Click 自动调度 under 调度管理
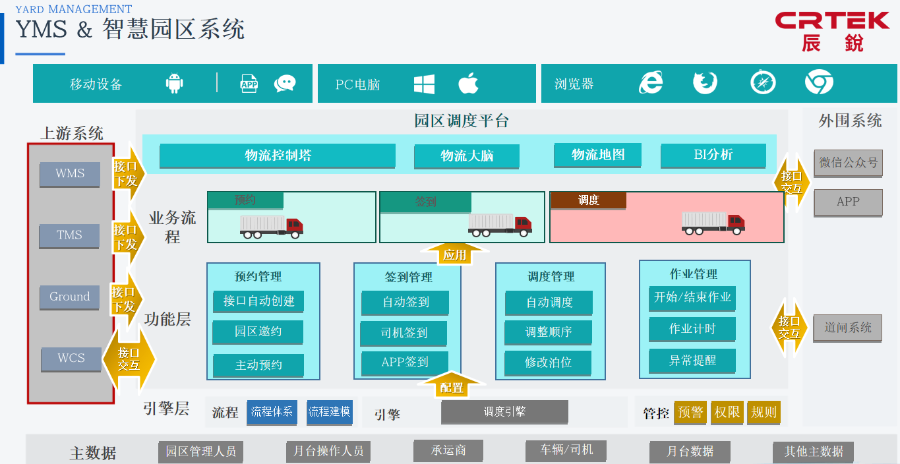Viewport: 900px width, 464px height. pyautogui.click(x=549, y=303)
